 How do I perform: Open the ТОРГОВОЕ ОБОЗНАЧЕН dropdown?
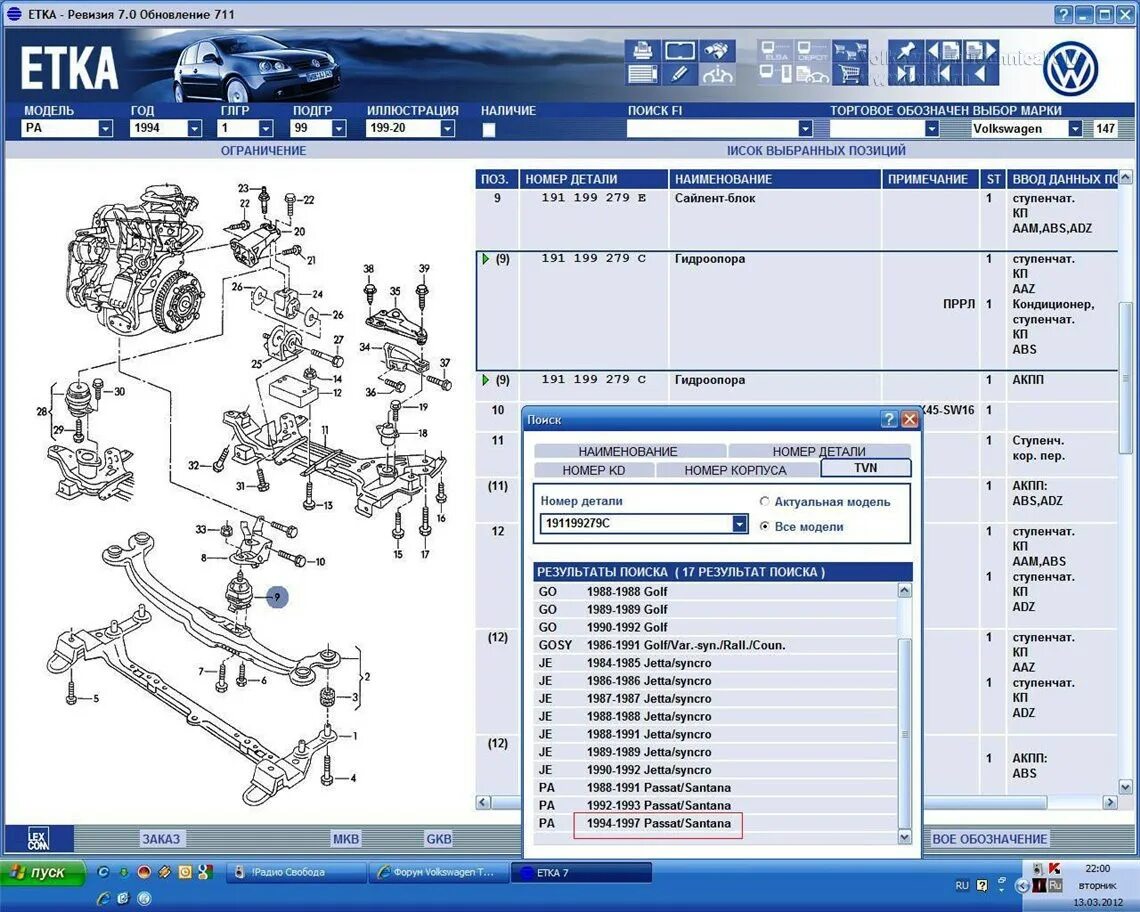[931, 129]
